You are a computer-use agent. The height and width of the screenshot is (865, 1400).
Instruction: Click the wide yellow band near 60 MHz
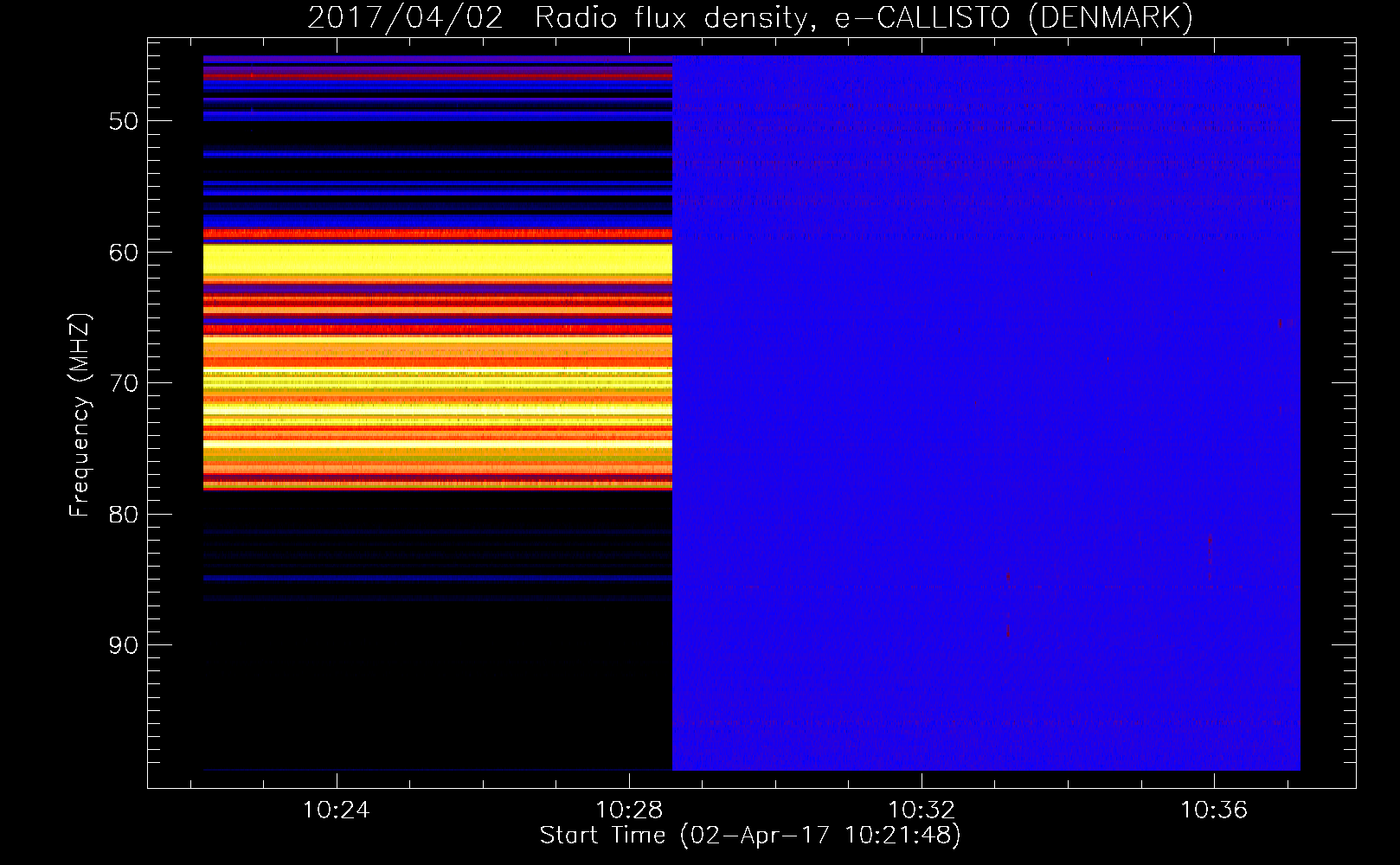tap(438, 259)
